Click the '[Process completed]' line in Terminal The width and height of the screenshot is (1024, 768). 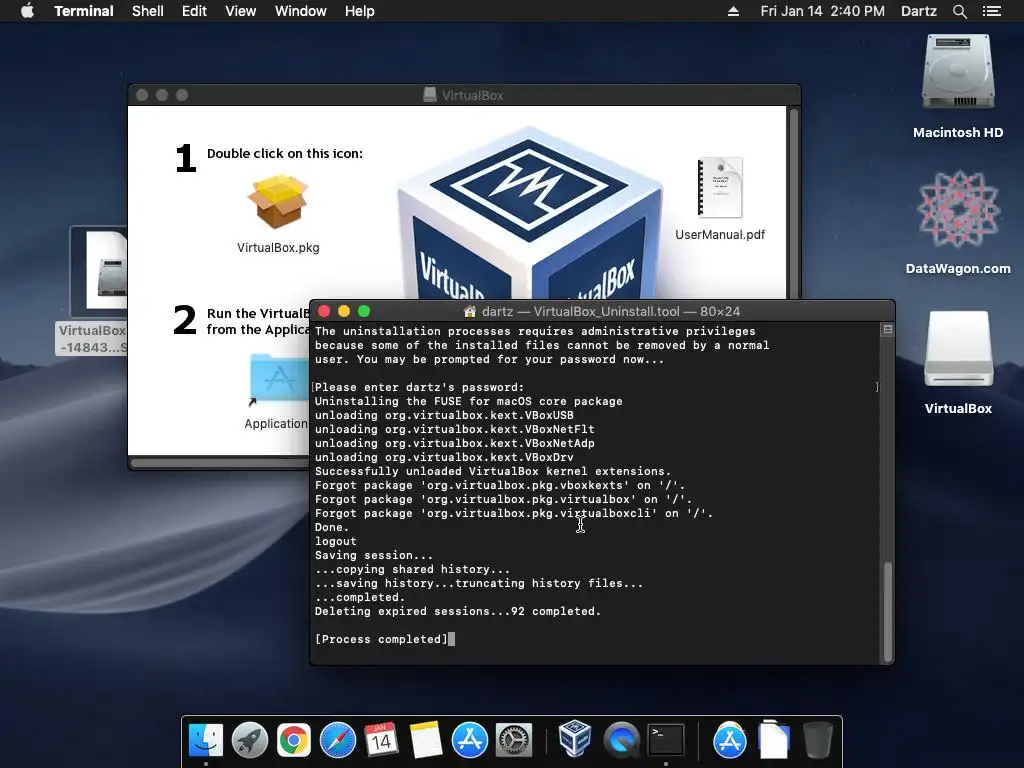click(x=381, y=639)
